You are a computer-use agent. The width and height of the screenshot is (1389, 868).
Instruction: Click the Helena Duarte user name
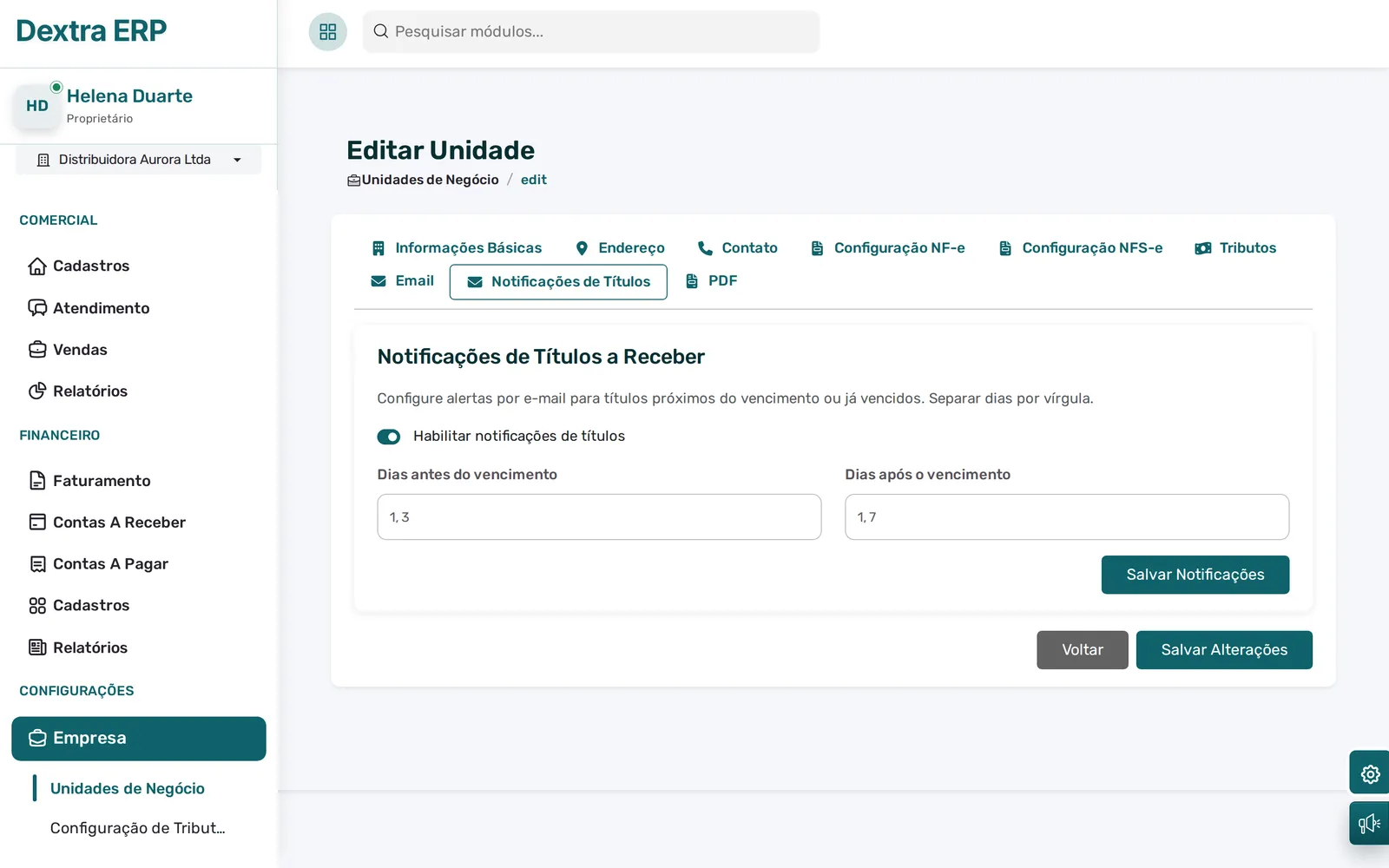click(129, 96)
